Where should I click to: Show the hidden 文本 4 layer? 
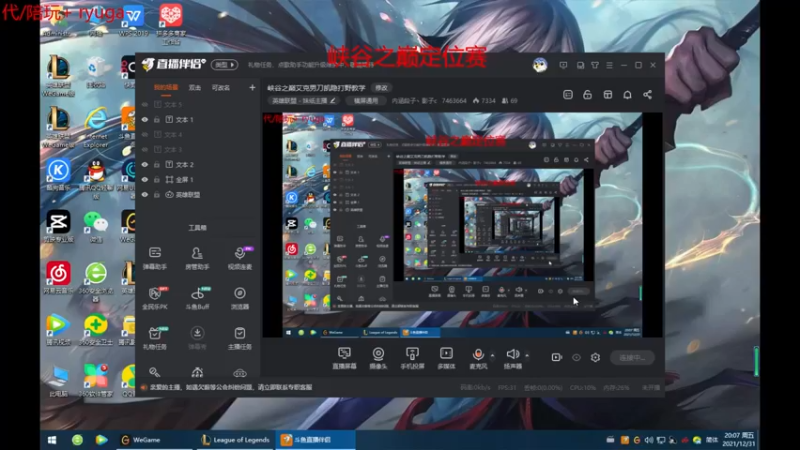[145, 135]
